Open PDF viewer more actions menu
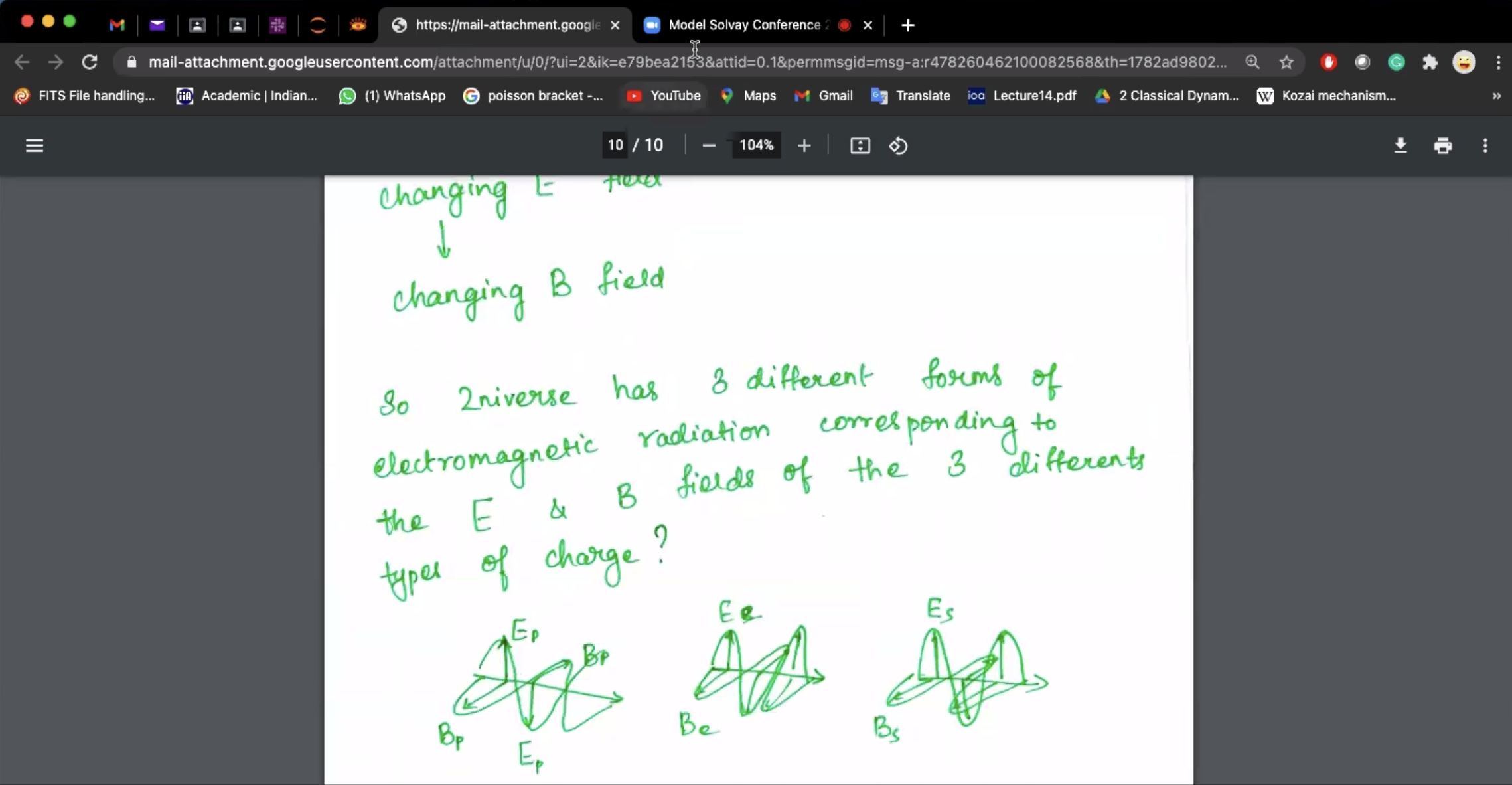The image size is (1512, 785). pos(1485,145)
